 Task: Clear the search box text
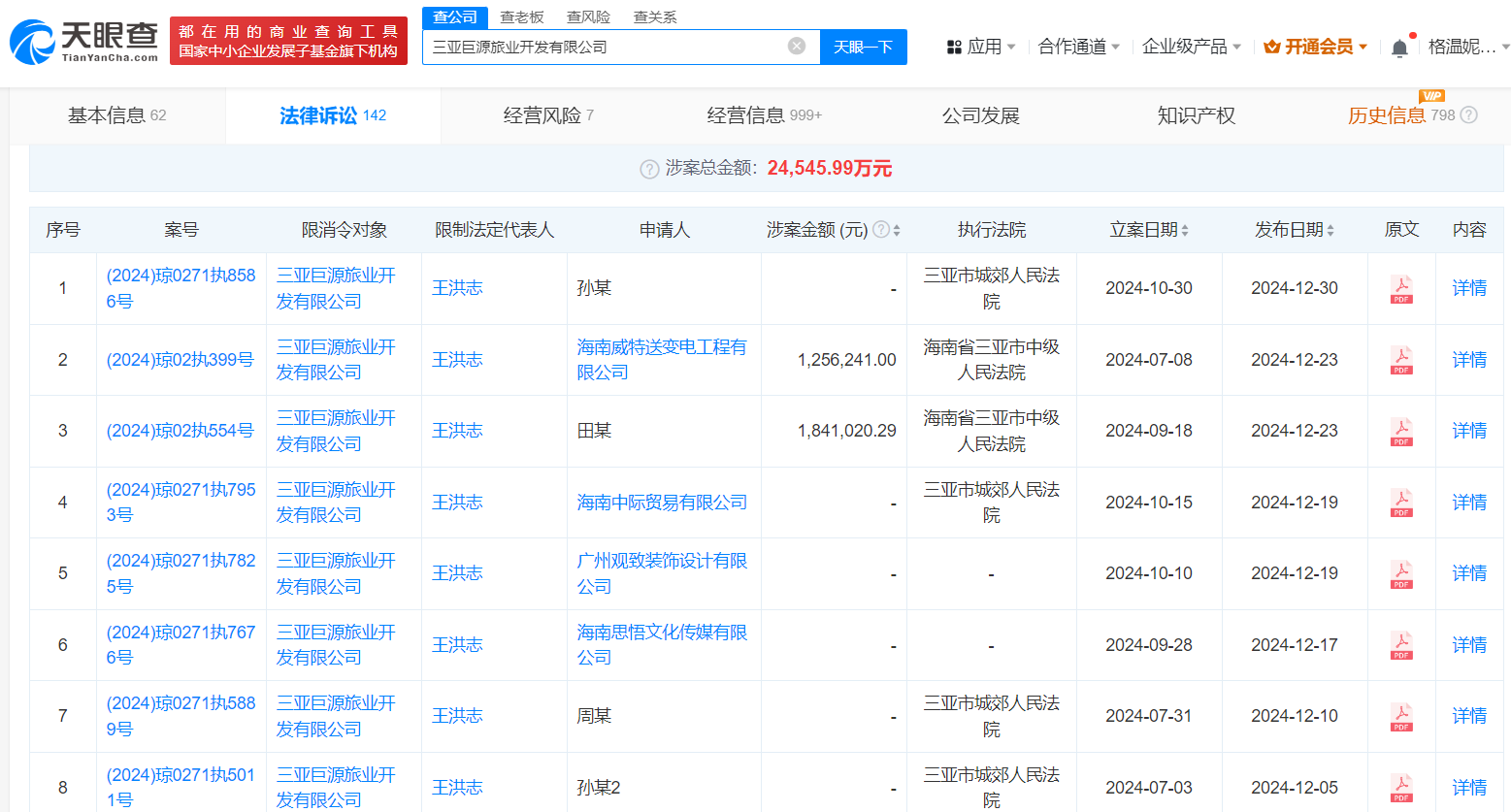tap(797, 46)
